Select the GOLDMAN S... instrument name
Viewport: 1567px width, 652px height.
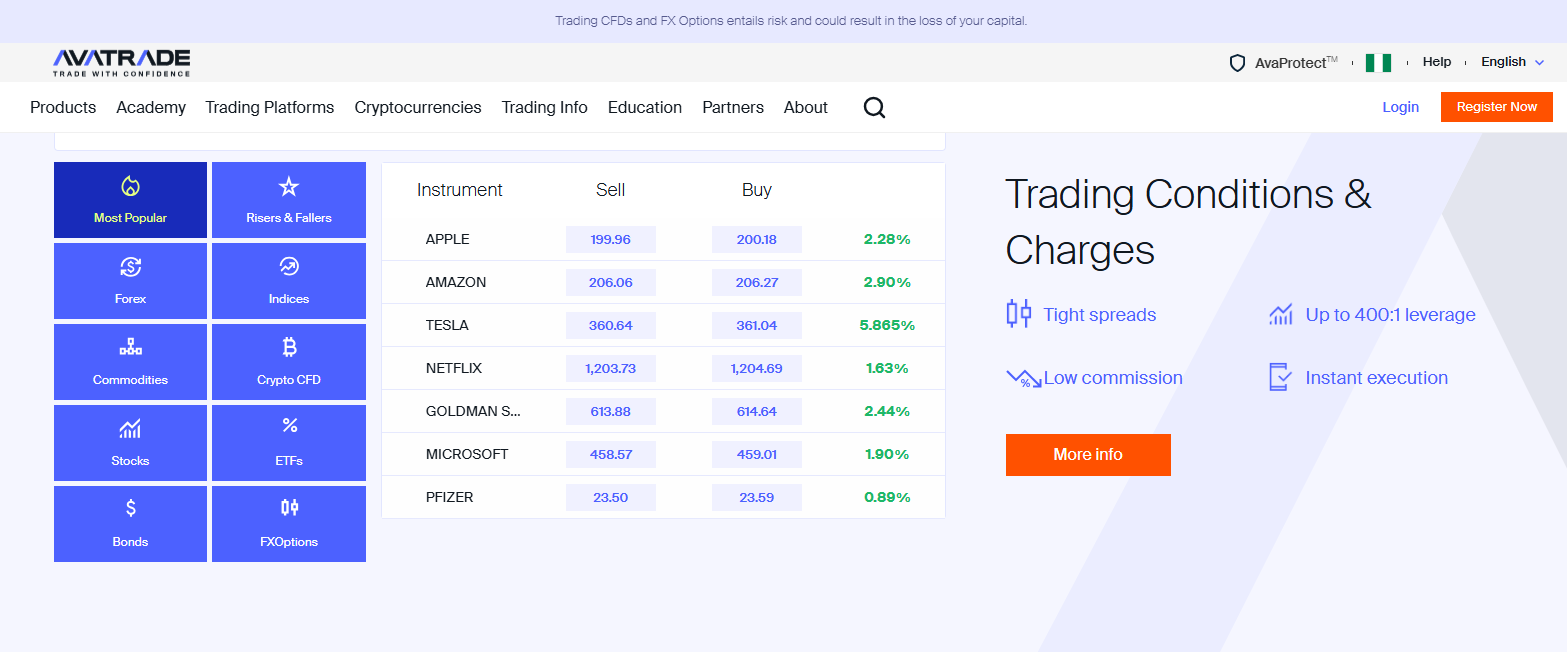pos(473,411)
